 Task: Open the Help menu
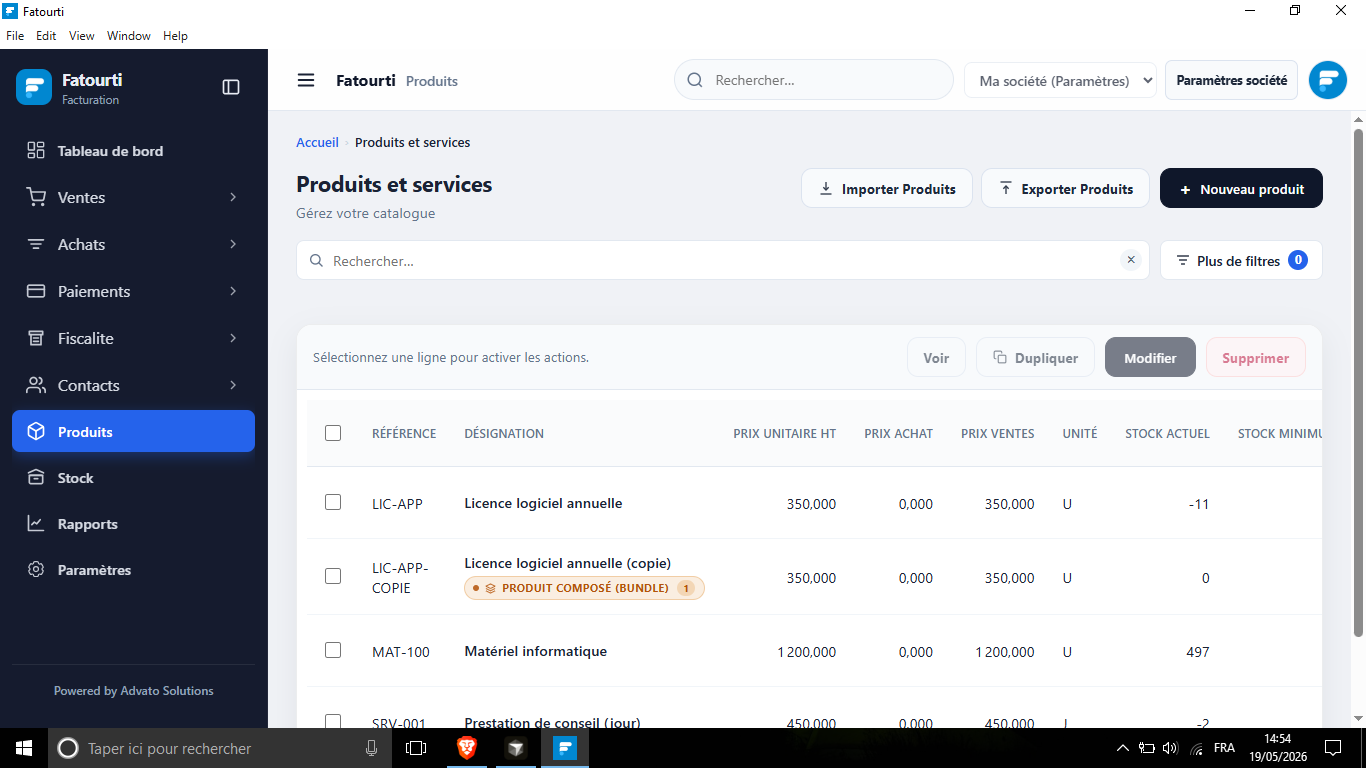point(175,36)
